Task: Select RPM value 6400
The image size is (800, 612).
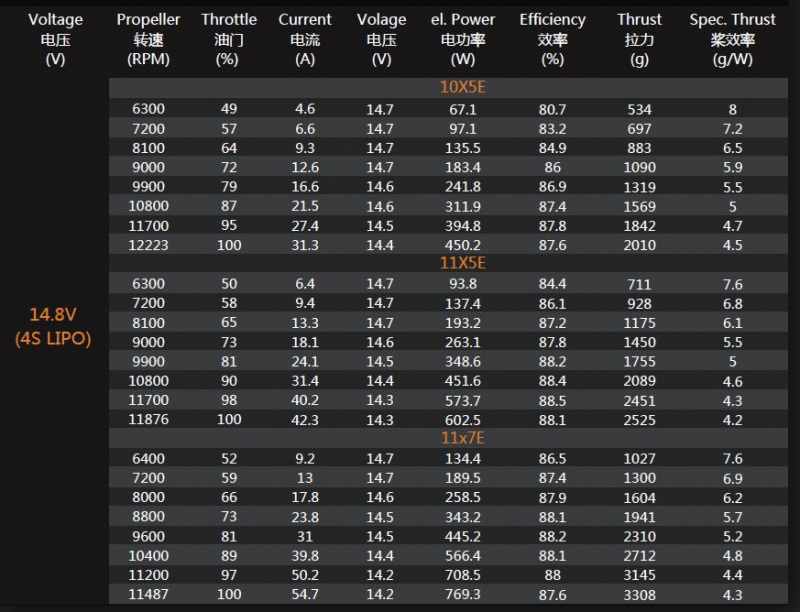Action: point(148,458)
